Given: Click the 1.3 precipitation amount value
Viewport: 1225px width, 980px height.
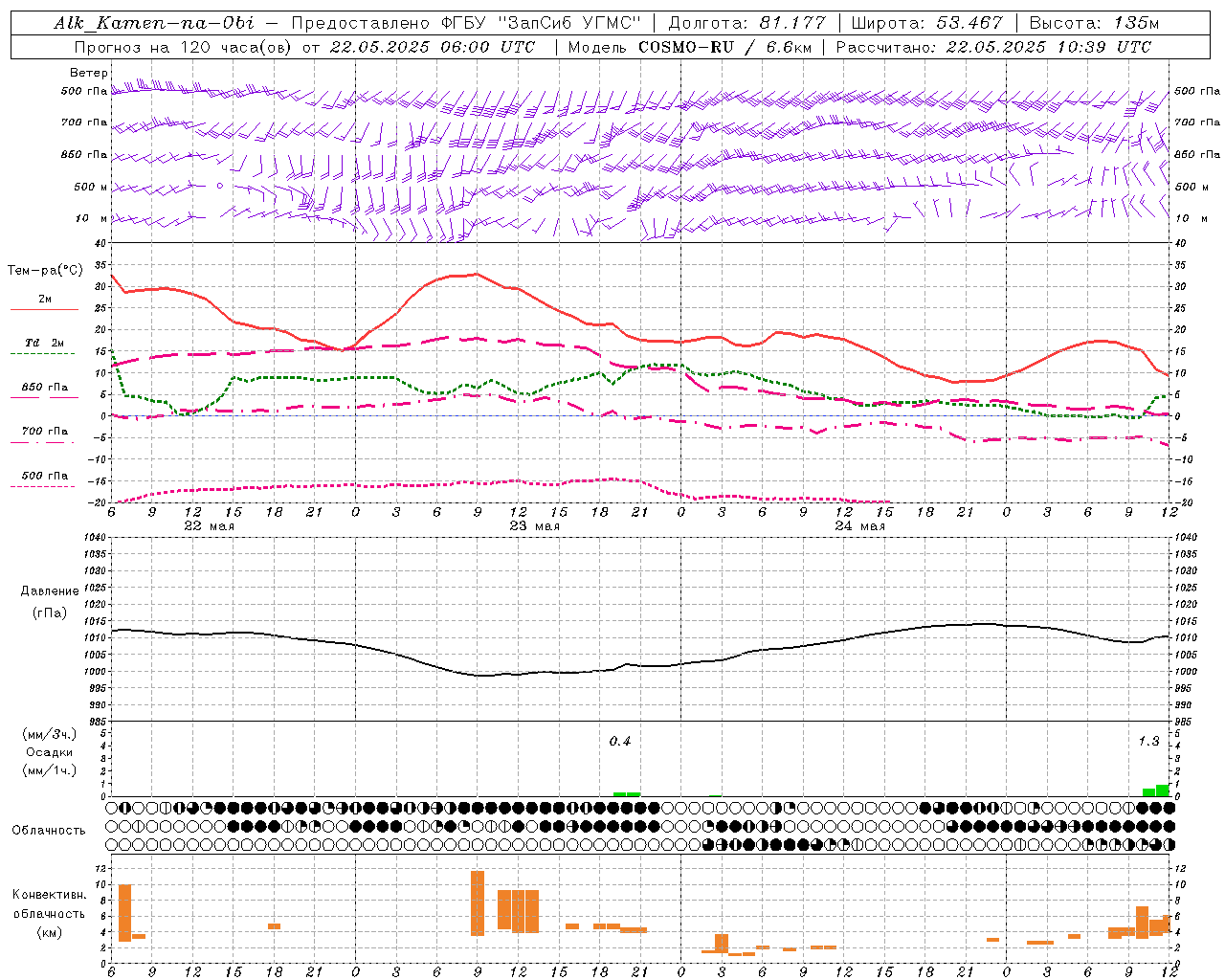Looking at the screenshot, I should click(1148, 742).
